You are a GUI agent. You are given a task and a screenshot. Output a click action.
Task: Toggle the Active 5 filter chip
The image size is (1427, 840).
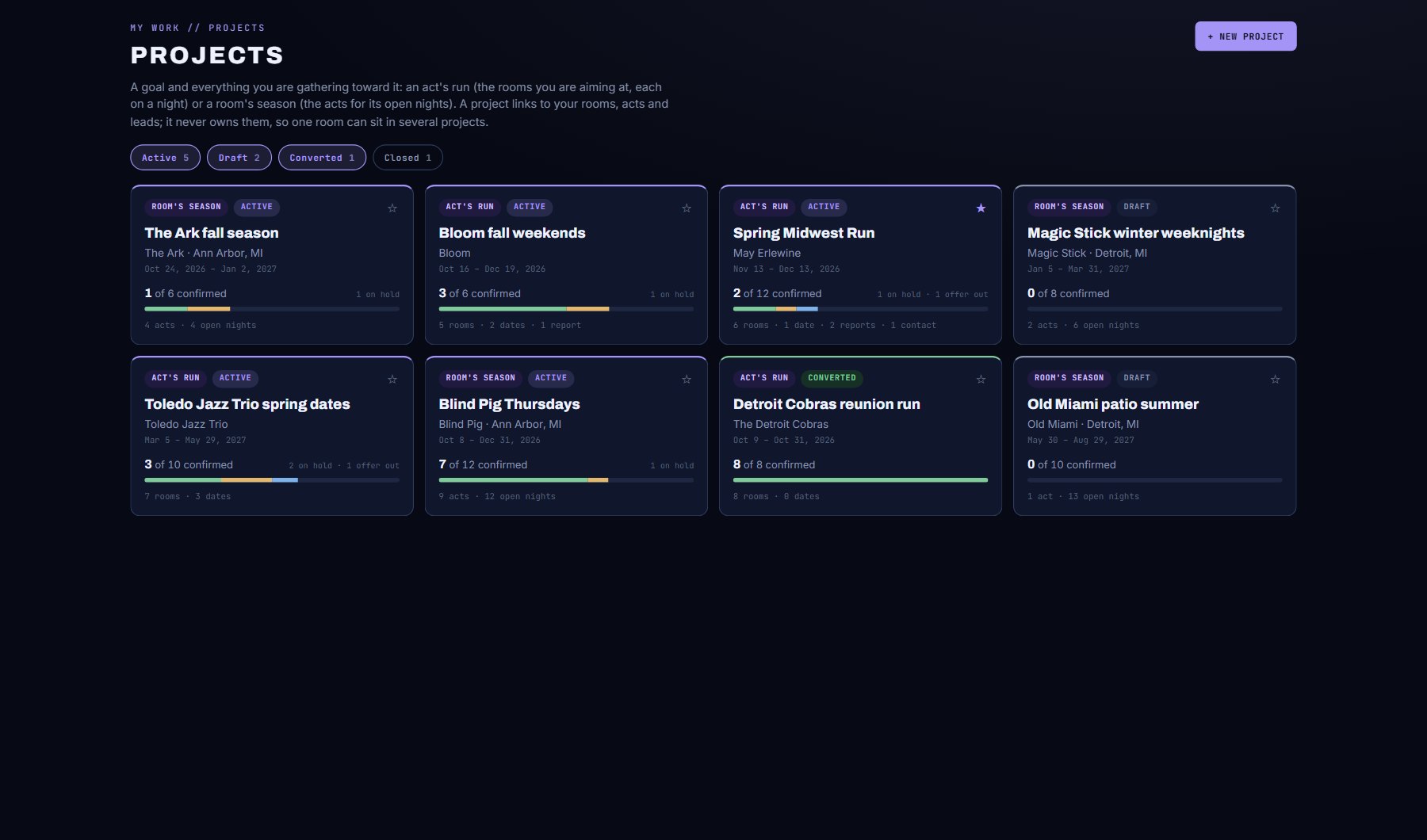[166, 158]
